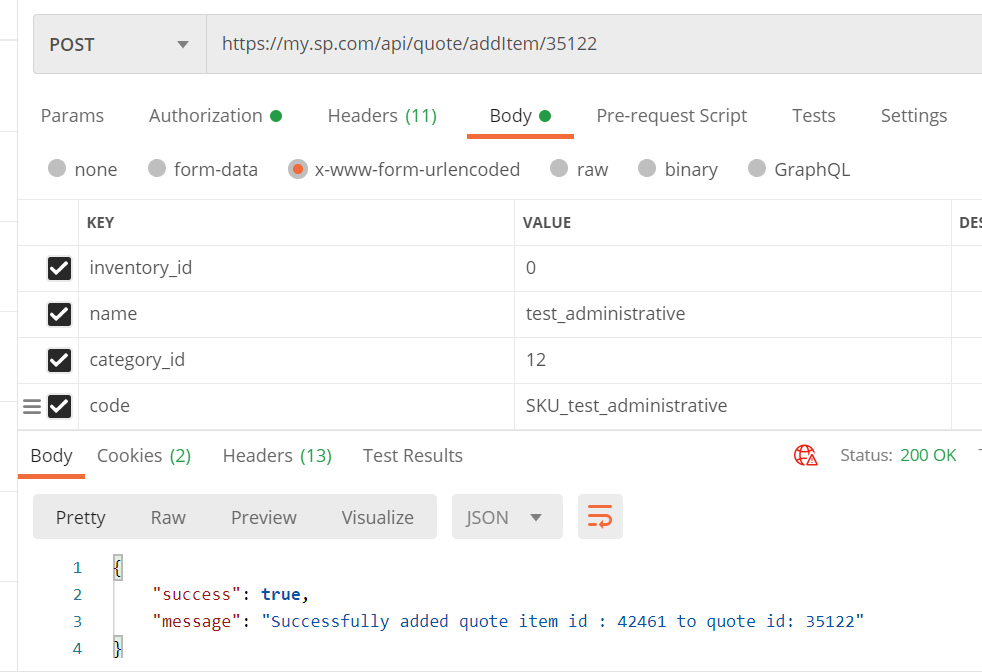Click the request URL input field
The height and width of the screenshot is (672, 982).
(590, 44)
